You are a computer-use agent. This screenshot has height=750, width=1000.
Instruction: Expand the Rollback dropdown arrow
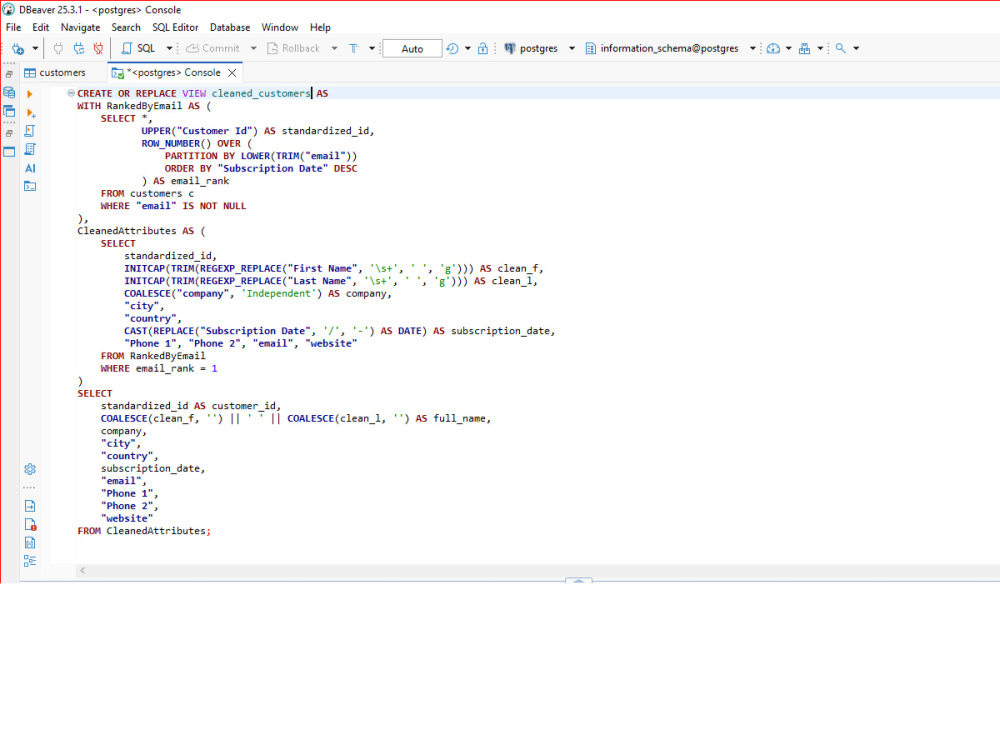pos(334,48)
